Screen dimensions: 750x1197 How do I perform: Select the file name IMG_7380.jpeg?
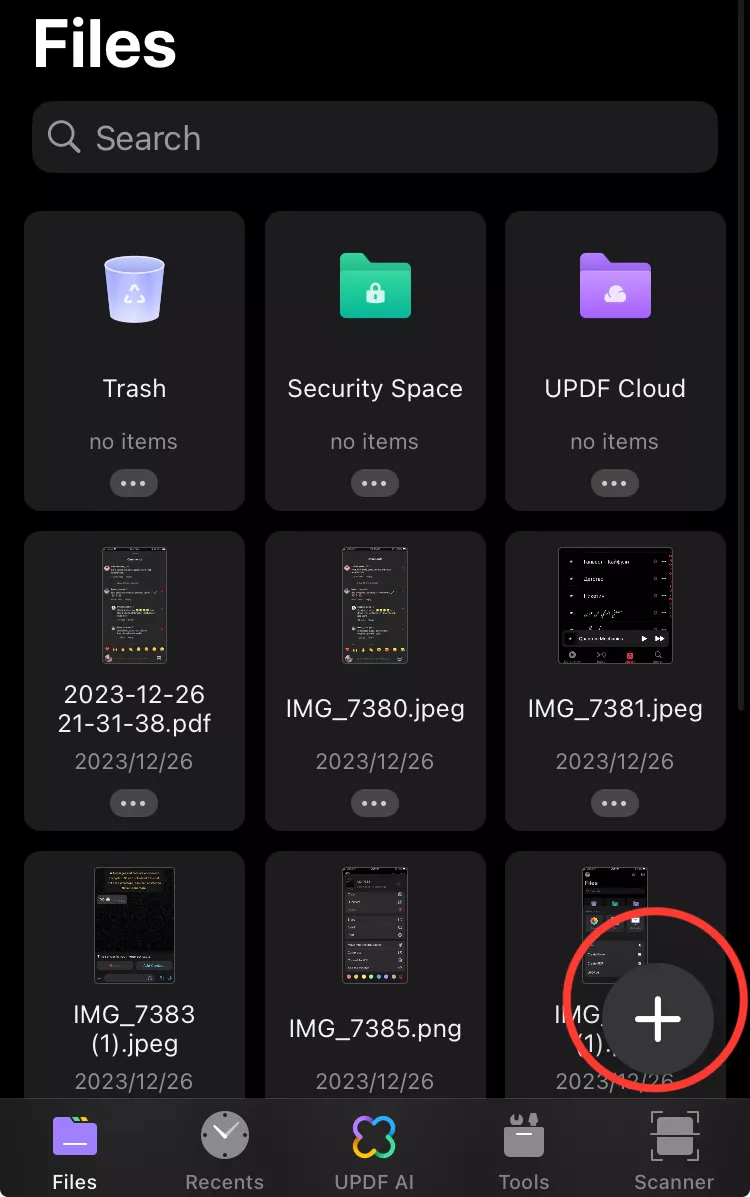coord(375,709)
